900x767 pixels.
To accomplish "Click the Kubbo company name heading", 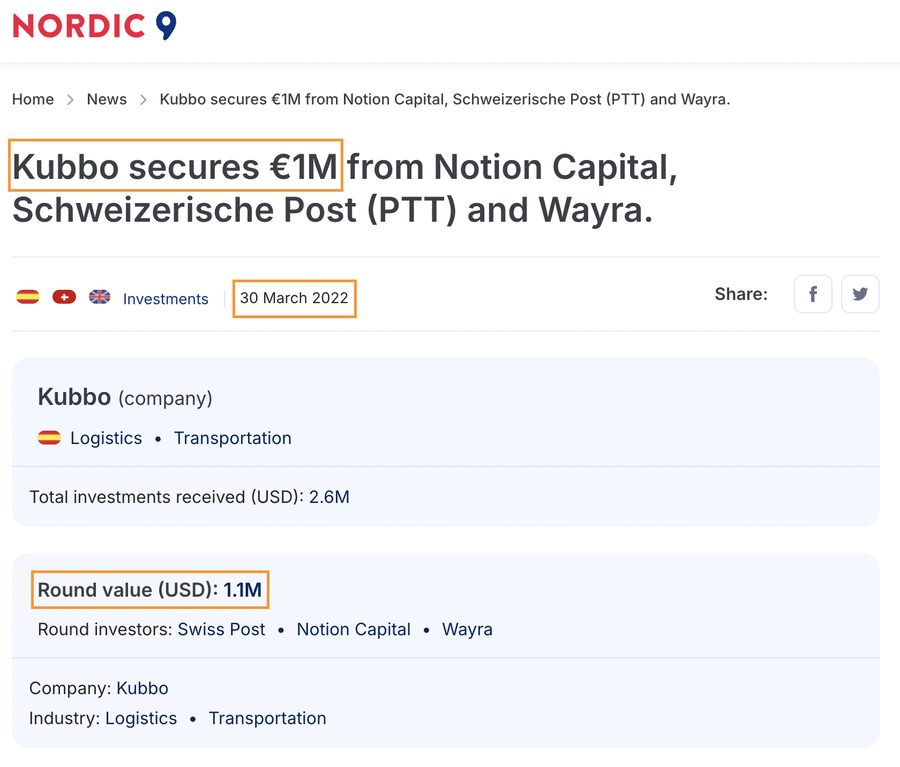I will (x=74, y=396).
